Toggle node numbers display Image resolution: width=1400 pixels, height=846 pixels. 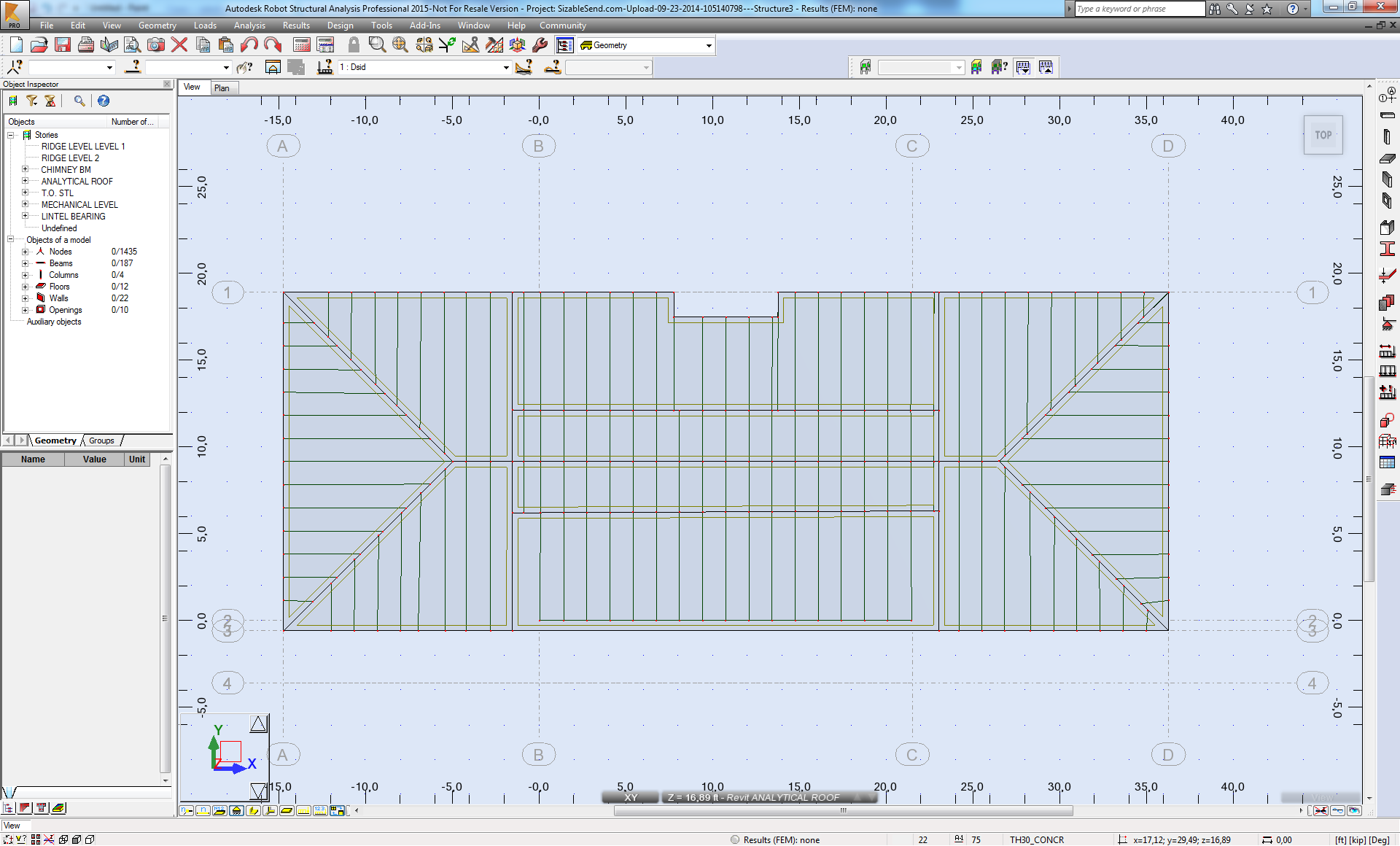pos(187,810)
